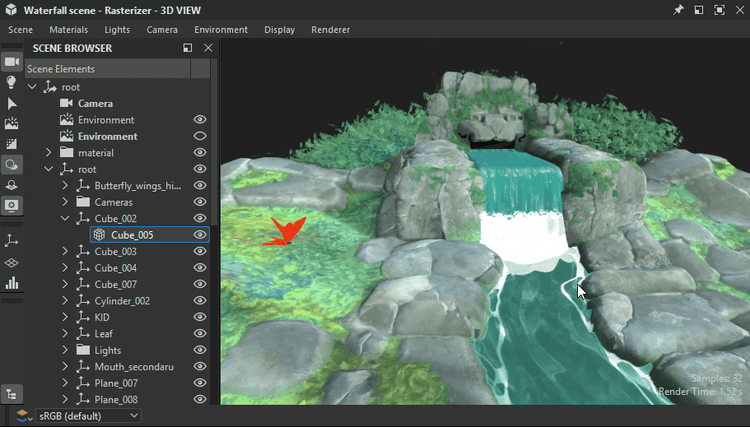Hide the Cylinder_002 node
Screen dimensions: 750x427
point(200,301)
